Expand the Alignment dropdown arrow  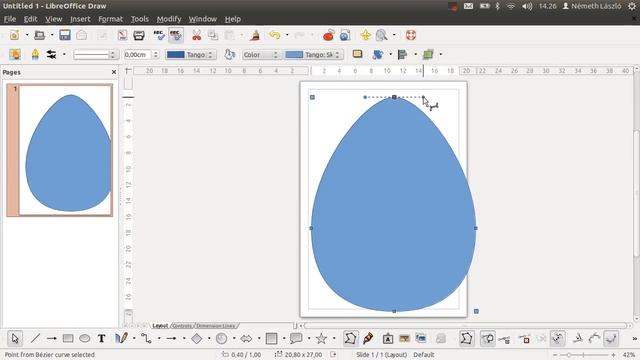point(415,54)
